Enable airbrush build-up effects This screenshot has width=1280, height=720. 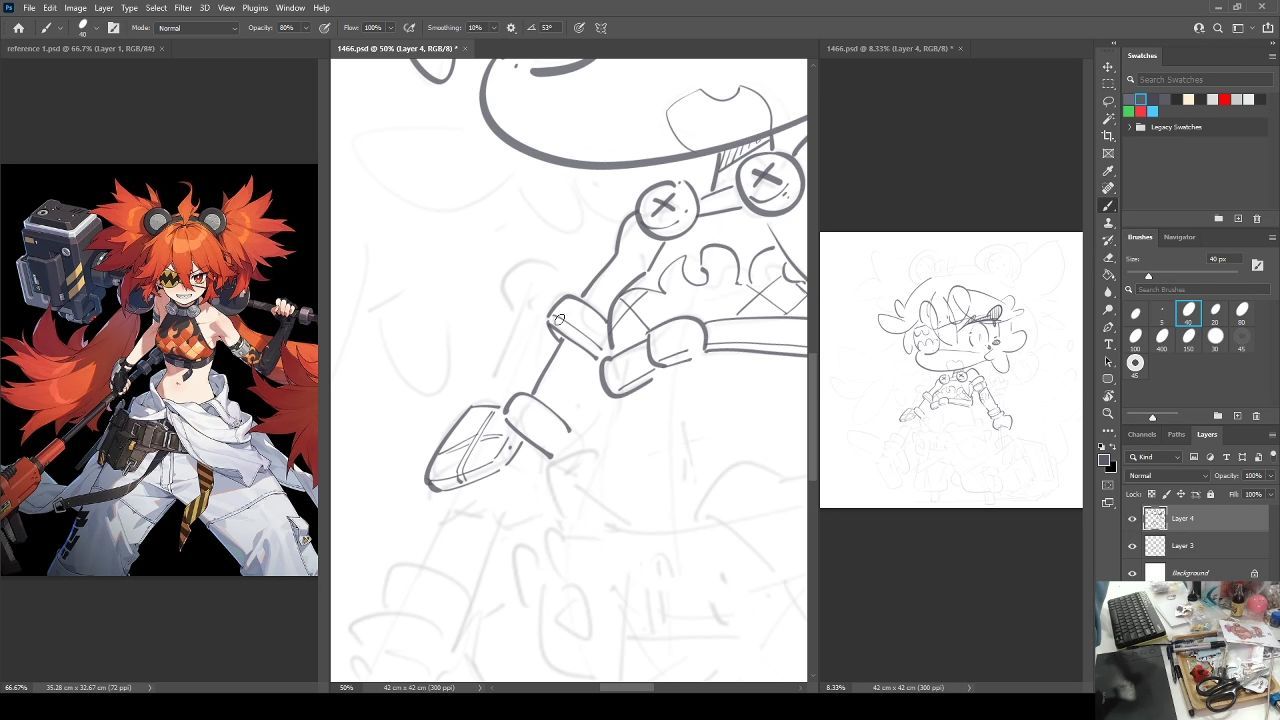[x=409, y=28]
